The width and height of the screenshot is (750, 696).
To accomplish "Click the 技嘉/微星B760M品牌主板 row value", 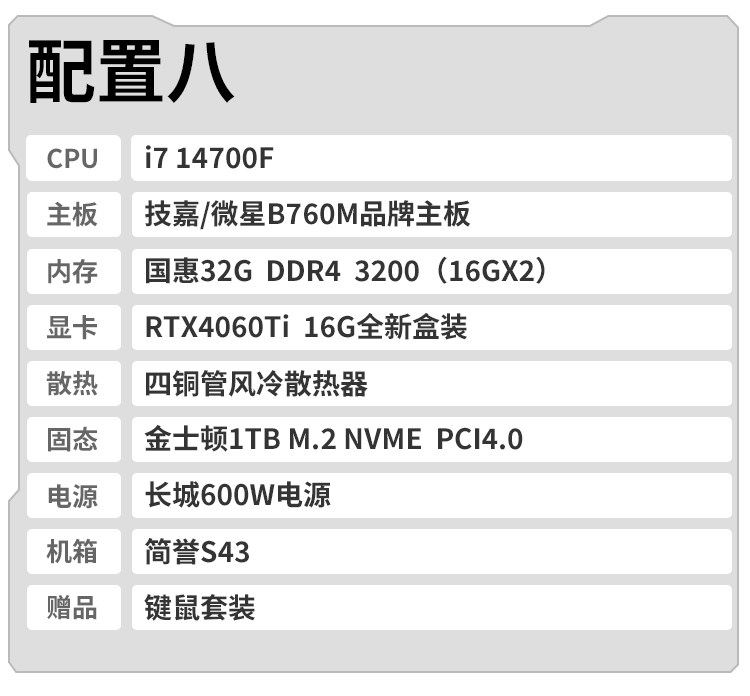I will click(x=431, y=214).
